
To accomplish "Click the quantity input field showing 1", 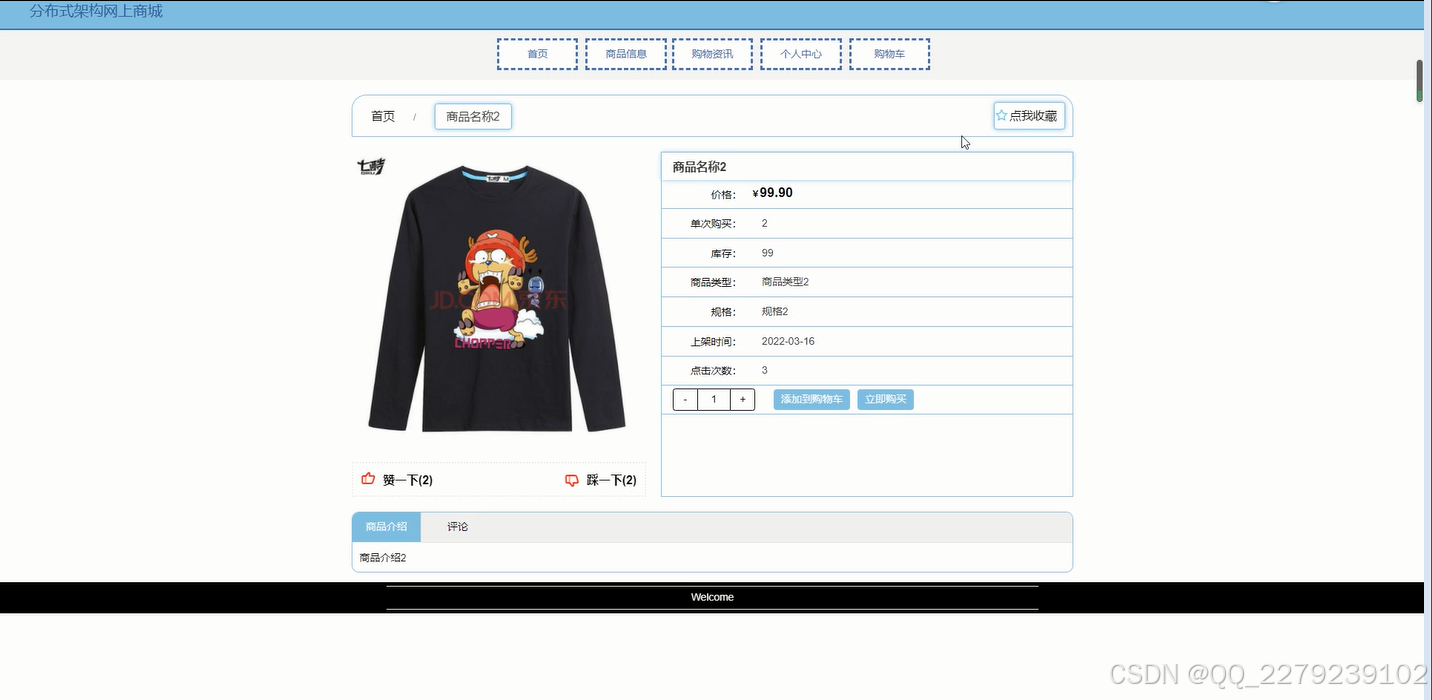I will click(714, 400).
